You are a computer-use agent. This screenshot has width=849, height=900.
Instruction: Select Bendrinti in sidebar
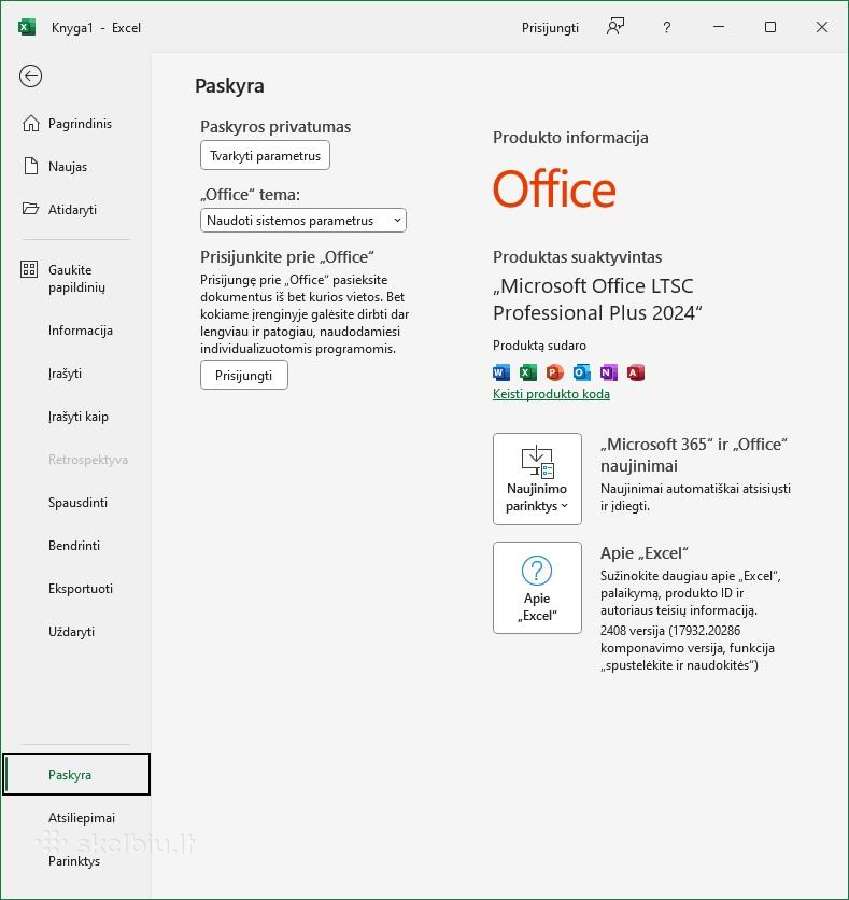coord(76,545)
